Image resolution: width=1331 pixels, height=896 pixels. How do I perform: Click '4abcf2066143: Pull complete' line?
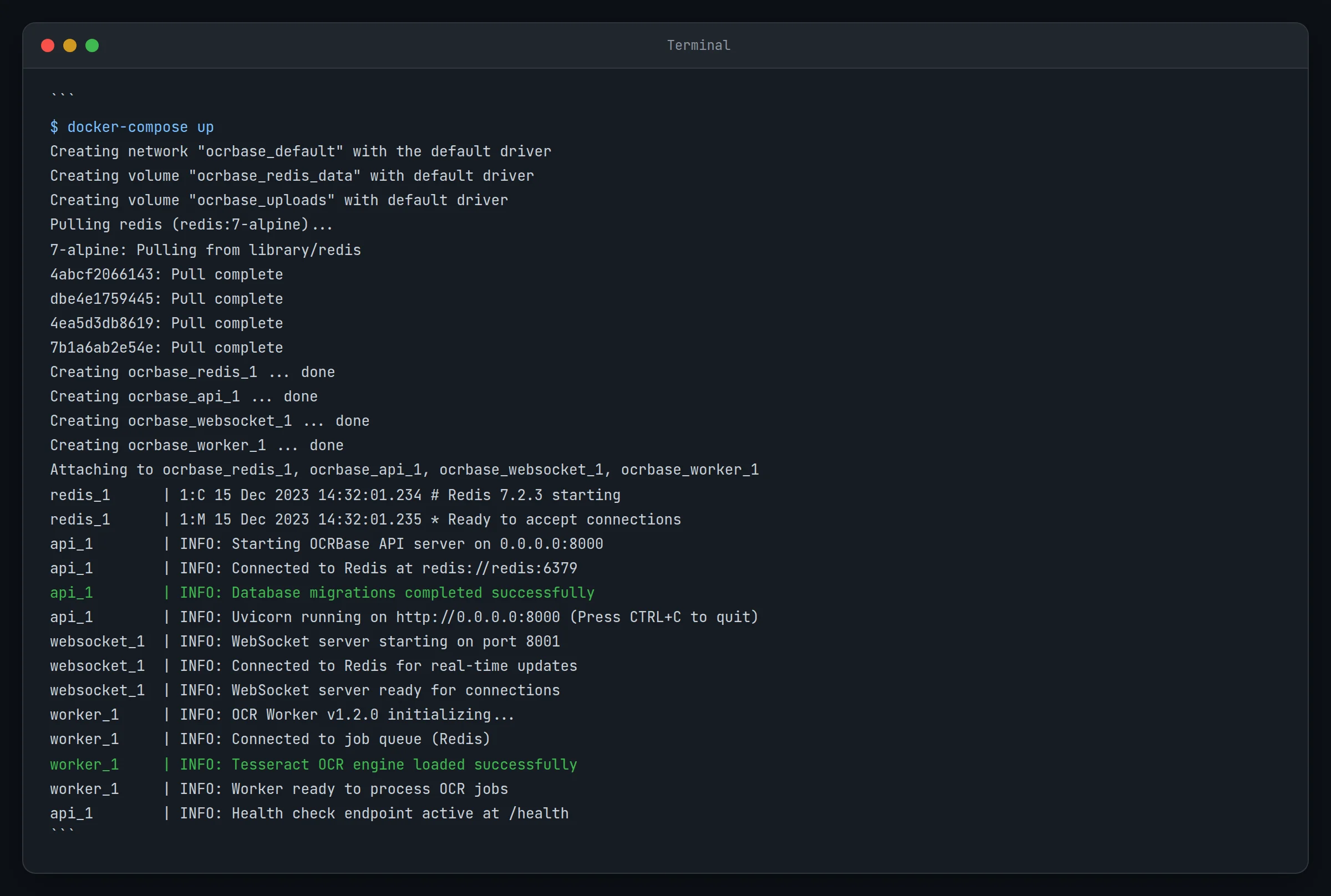click(x=166, y=275)
